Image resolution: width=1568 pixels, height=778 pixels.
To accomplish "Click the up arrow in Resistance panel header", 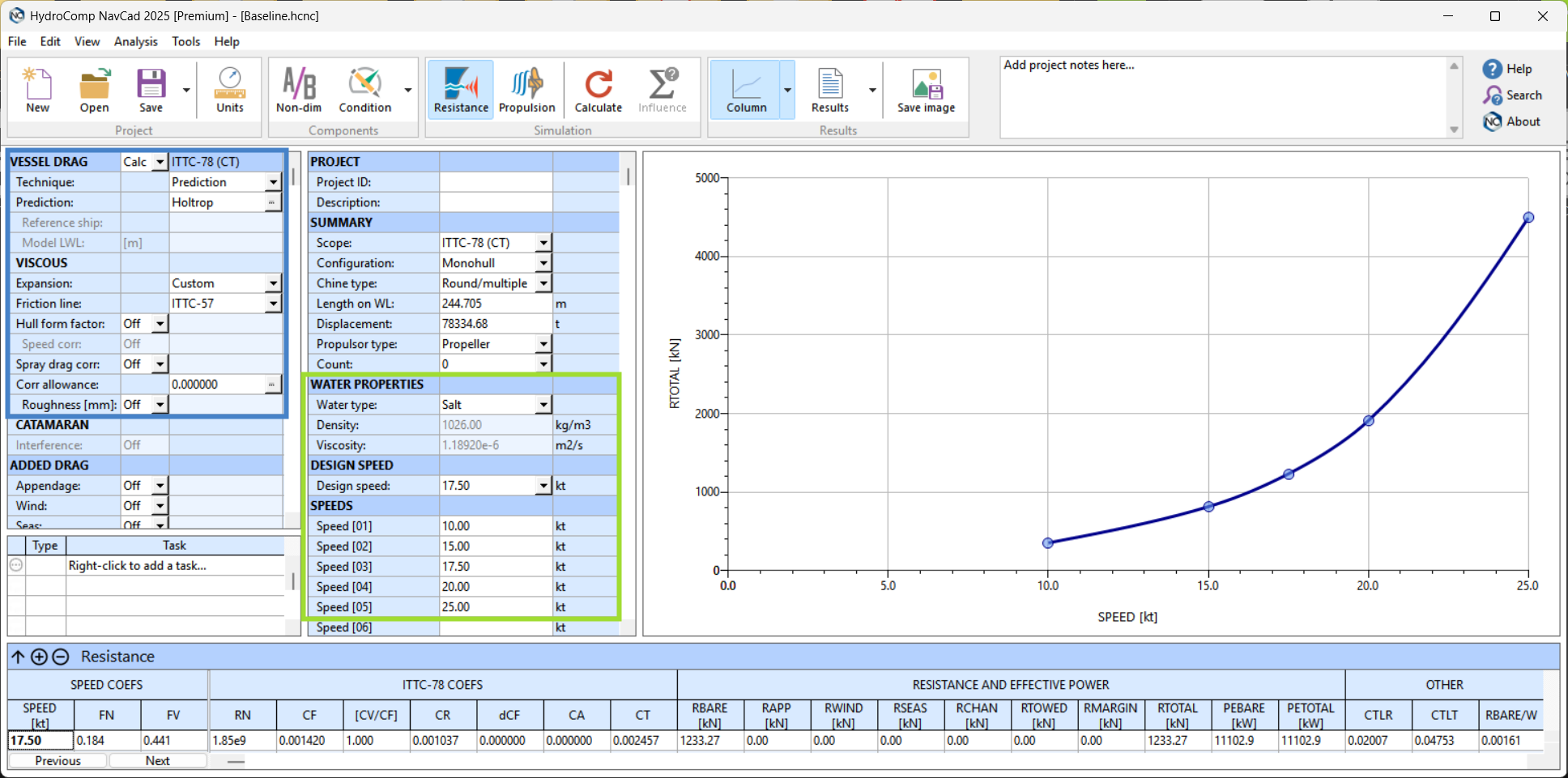I will [x=18, y=657].
